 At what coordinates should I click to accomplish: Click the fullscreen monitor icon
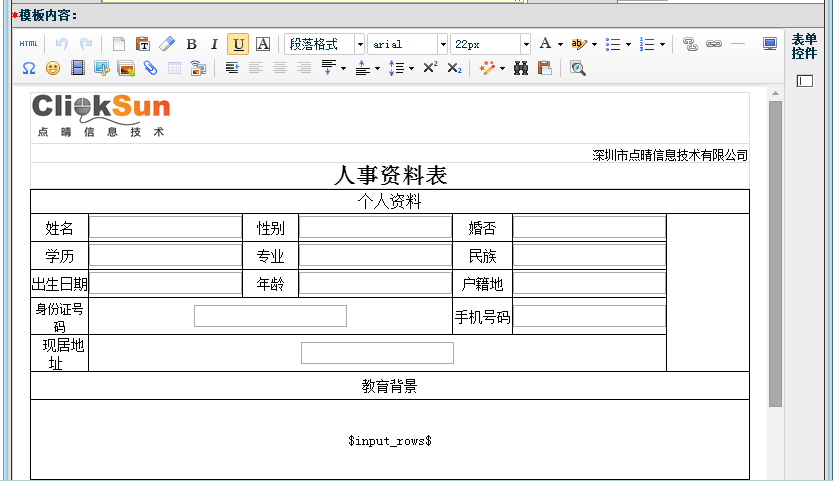pyautogui.click(x=770, y=44)
